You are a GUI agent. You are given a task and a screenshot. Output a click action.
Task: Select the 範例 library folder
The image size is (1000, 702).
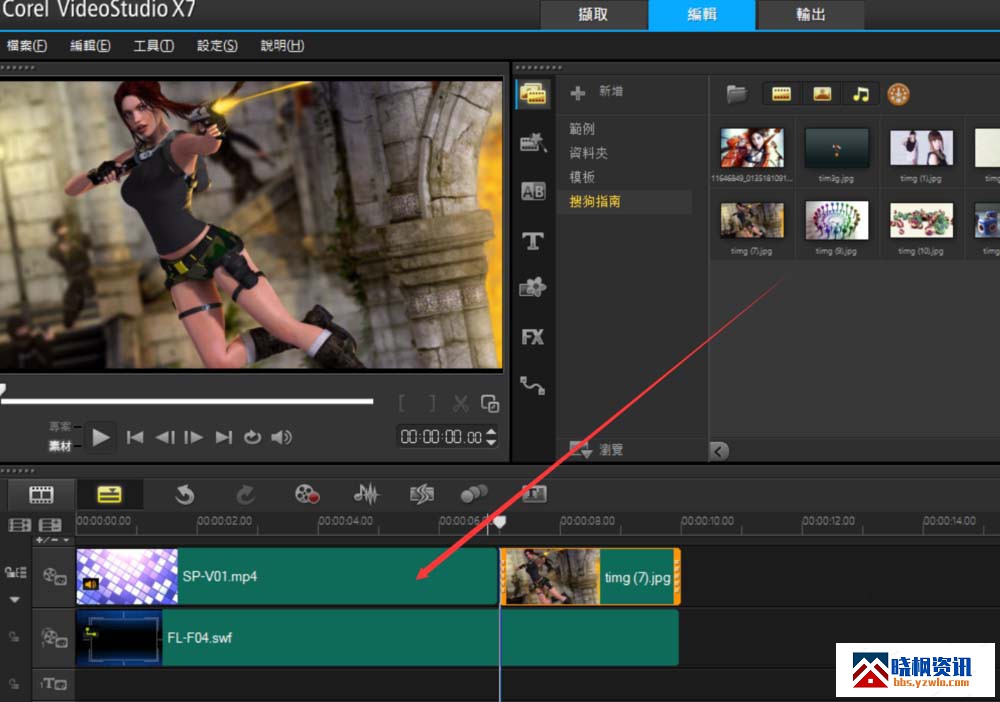tap(582, 129)
